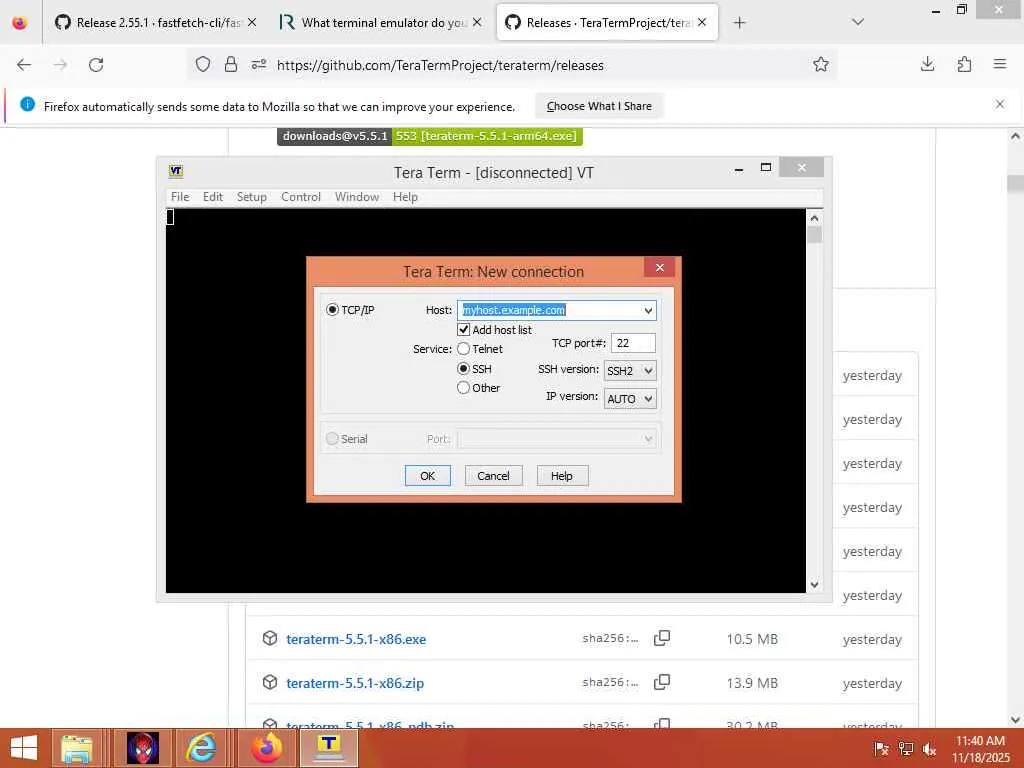Download the teraterm-5.5.1-x86.zip link
Viewport: 1024px width, 768px height.
pyautogui.click(x=355, y=683)
